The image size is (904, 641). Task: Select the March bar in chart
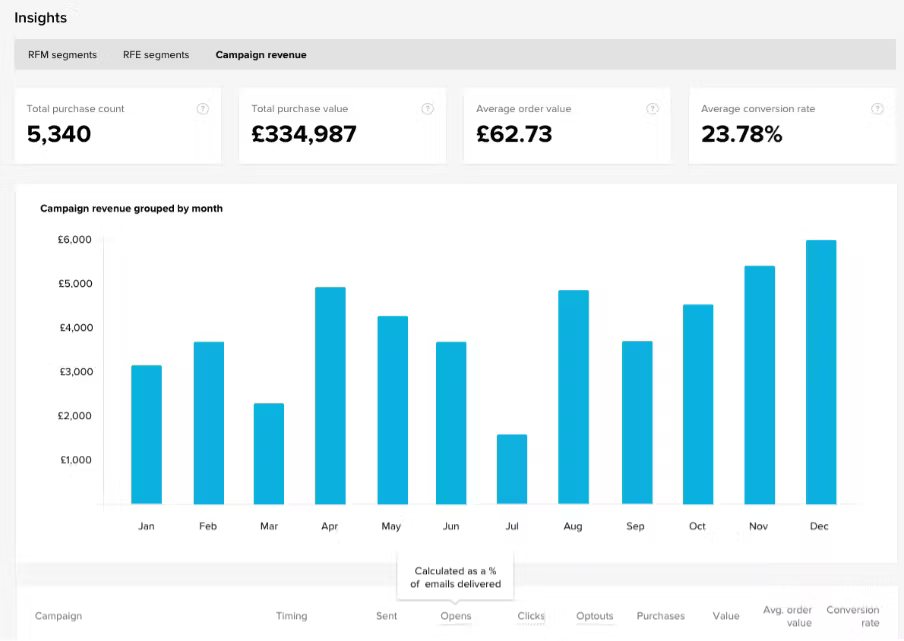[x=269, y=453]
